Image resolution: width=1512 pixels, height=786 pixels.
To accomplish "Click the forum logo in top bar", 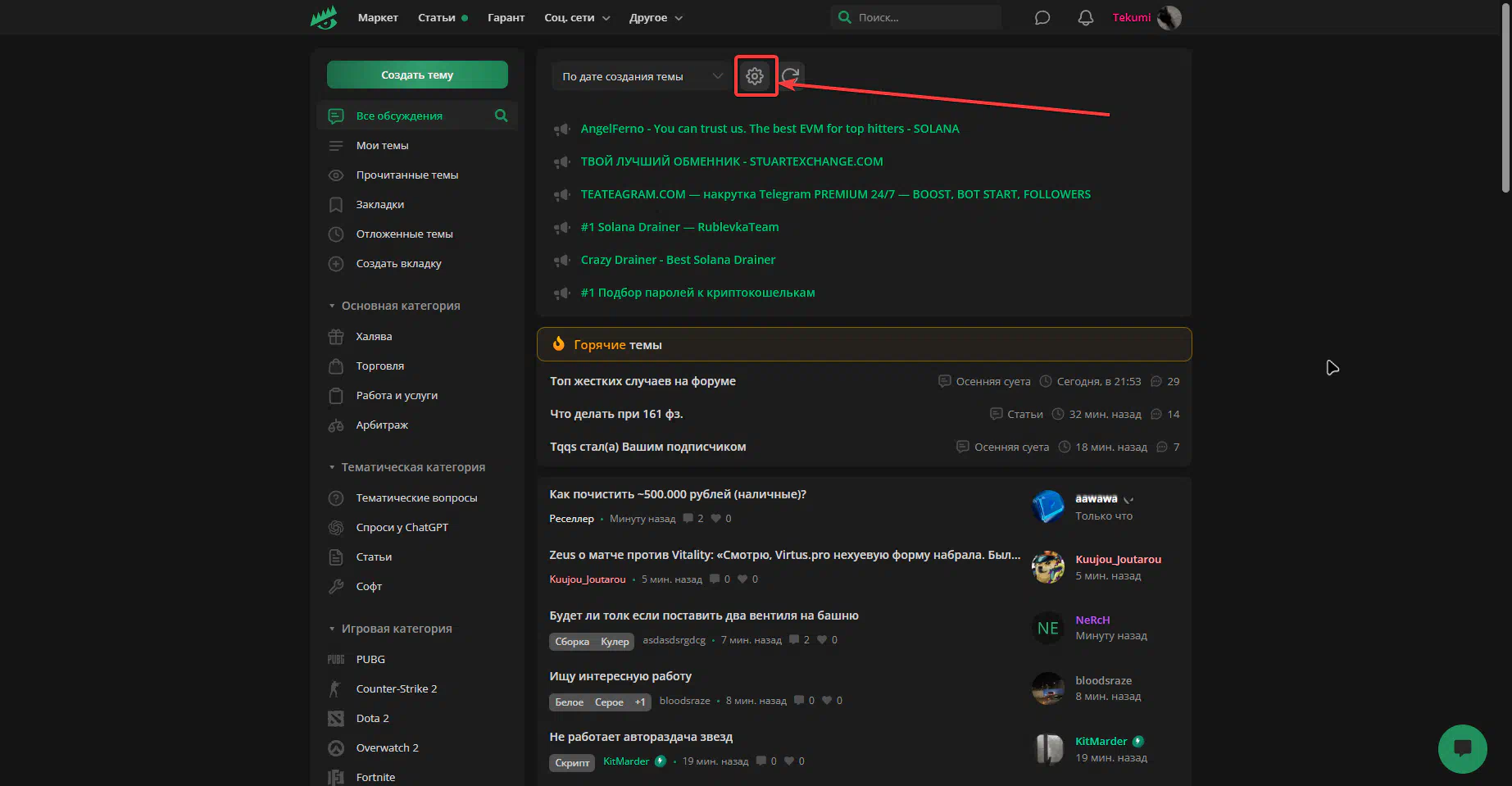I will click(x=324, y=17).
